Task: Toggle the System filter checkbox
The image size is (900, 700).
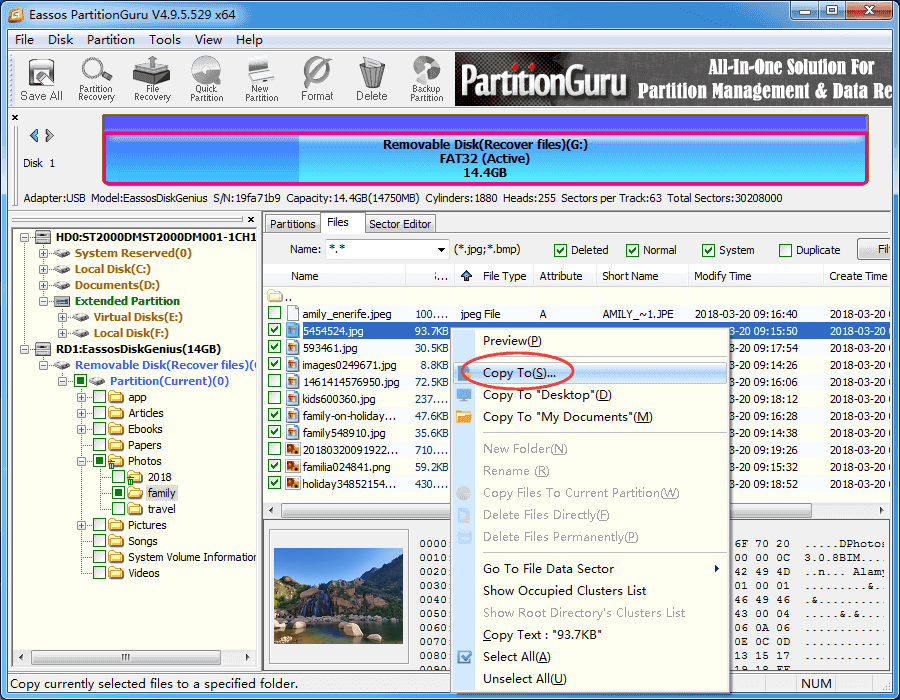Action: pyautogui.click(x=708, y=250)
